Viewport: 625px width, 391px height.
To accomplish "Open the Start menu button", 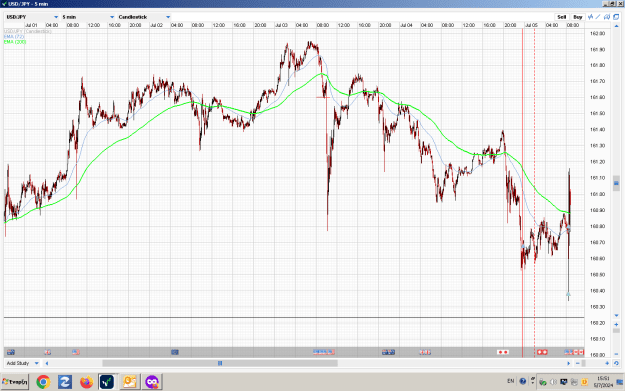I will pyautogui.click(x=15, y=382).
